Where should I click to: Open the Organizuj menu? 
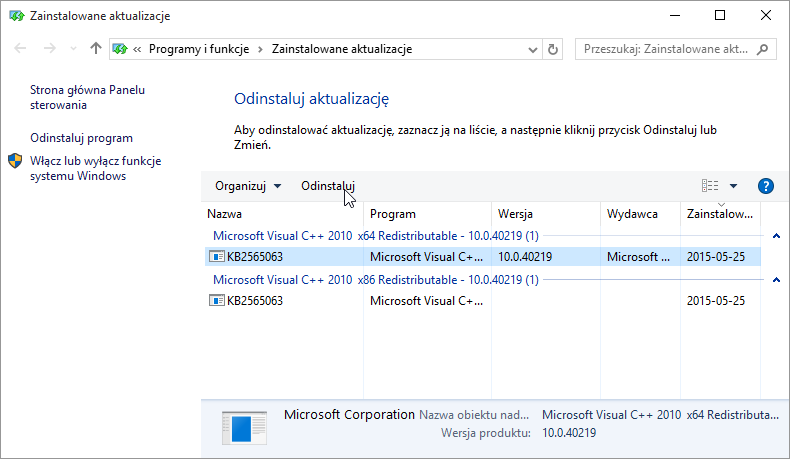pos(248,186)
